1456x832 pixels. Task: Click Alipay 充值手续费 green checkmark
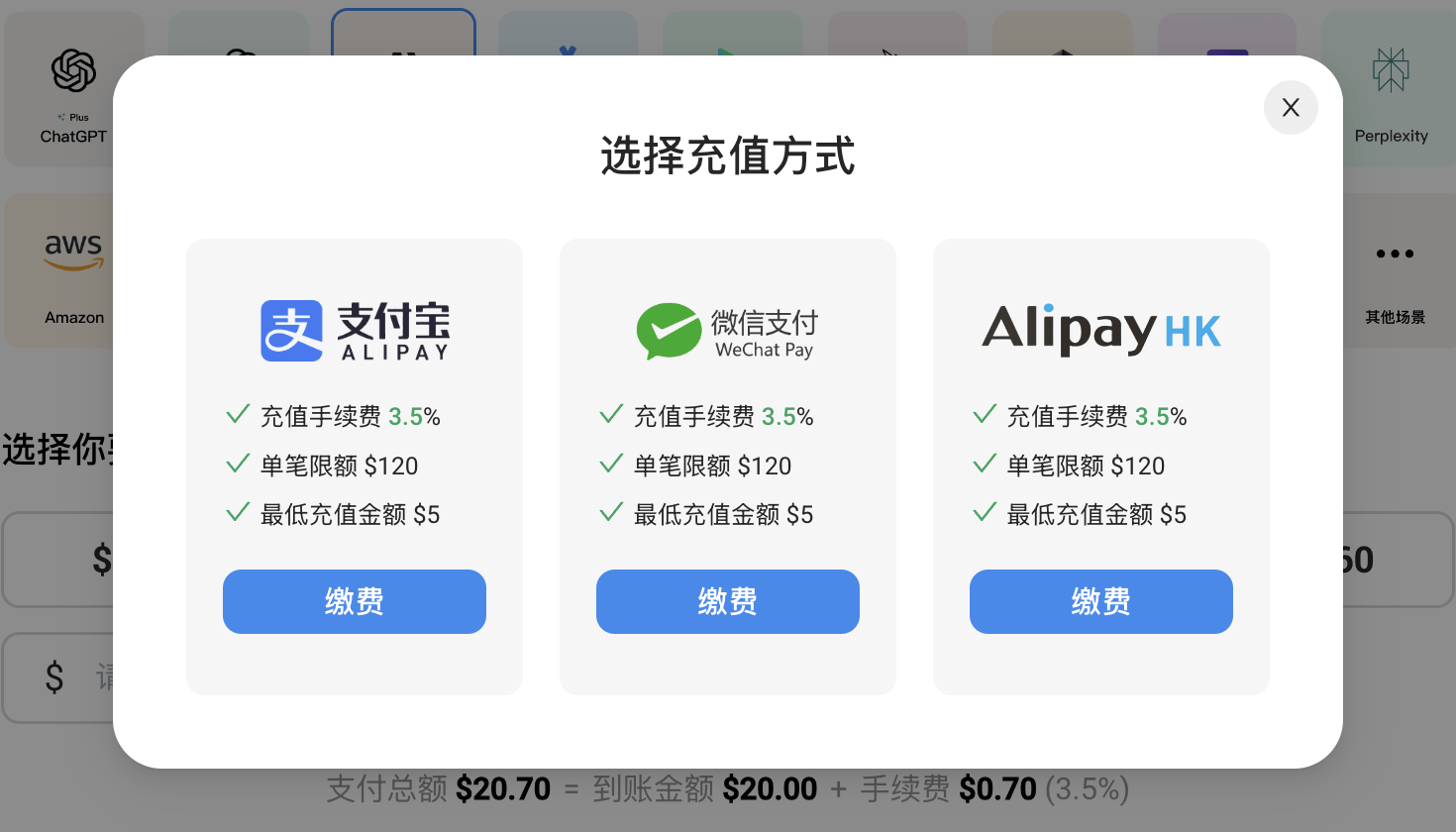(x=238, y=414)
